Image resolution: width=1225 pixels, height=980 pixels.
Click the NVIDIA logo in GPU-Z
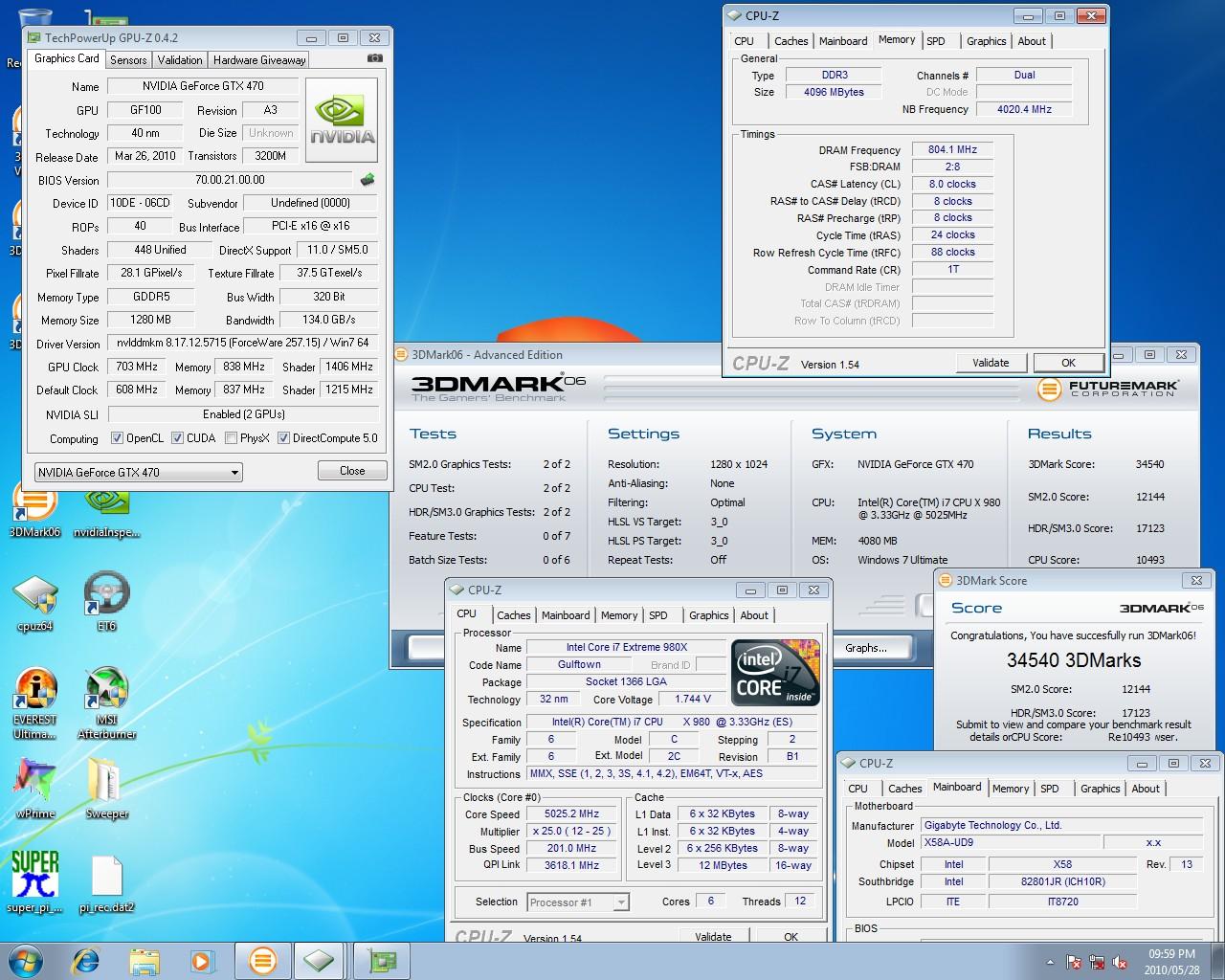342,120
